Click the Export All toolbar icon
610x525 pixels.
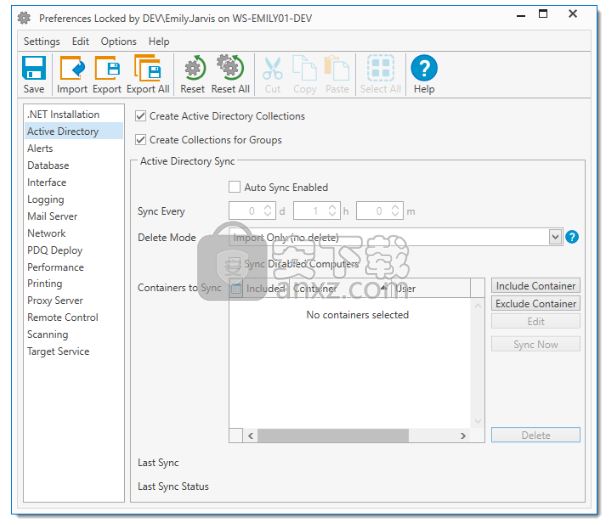147,68
